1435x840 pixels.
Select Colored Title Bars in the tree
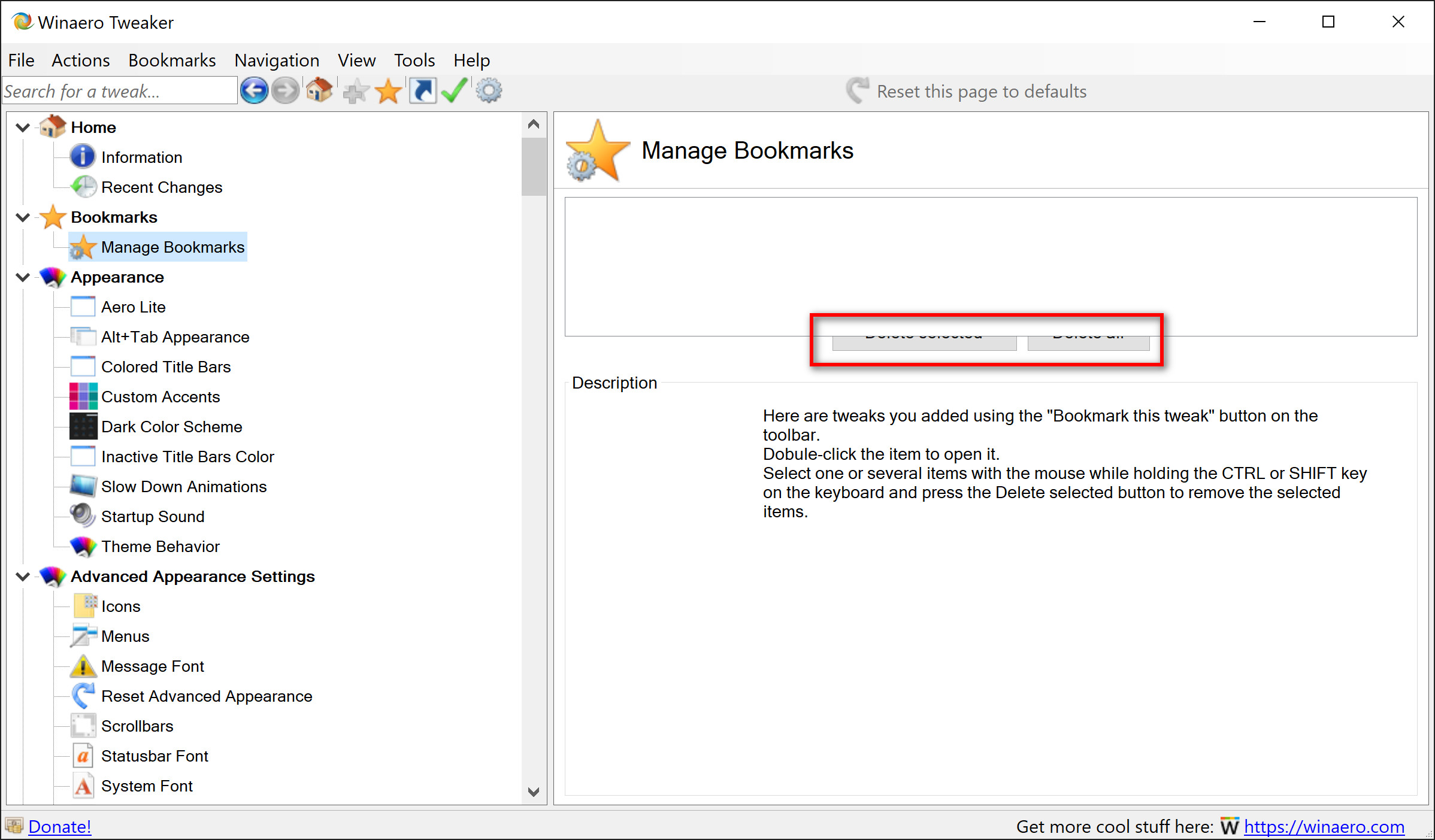pyautogui.click(x=166, y=366)
